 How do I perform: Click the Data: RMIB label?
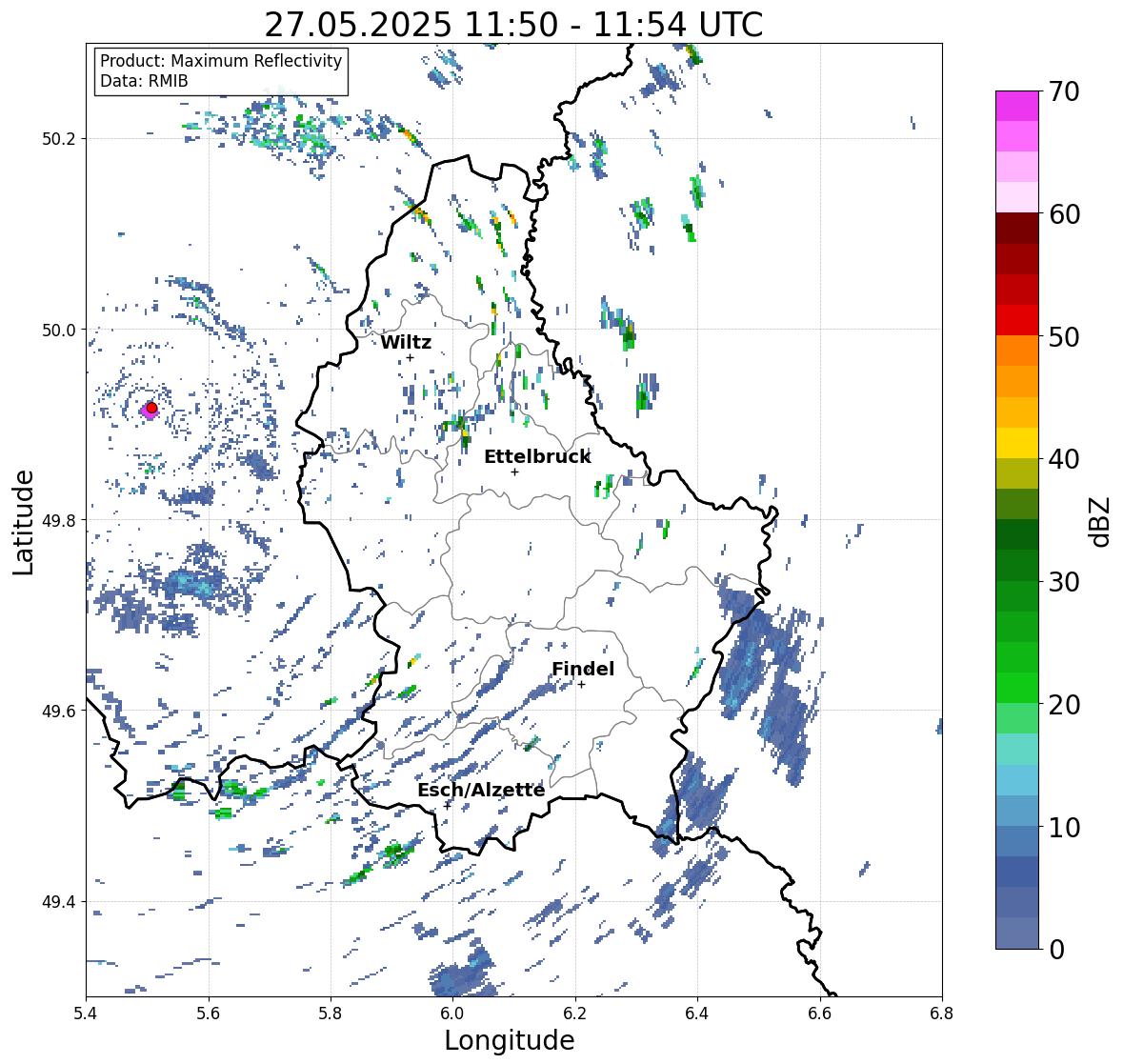click(x=144, y=81)
